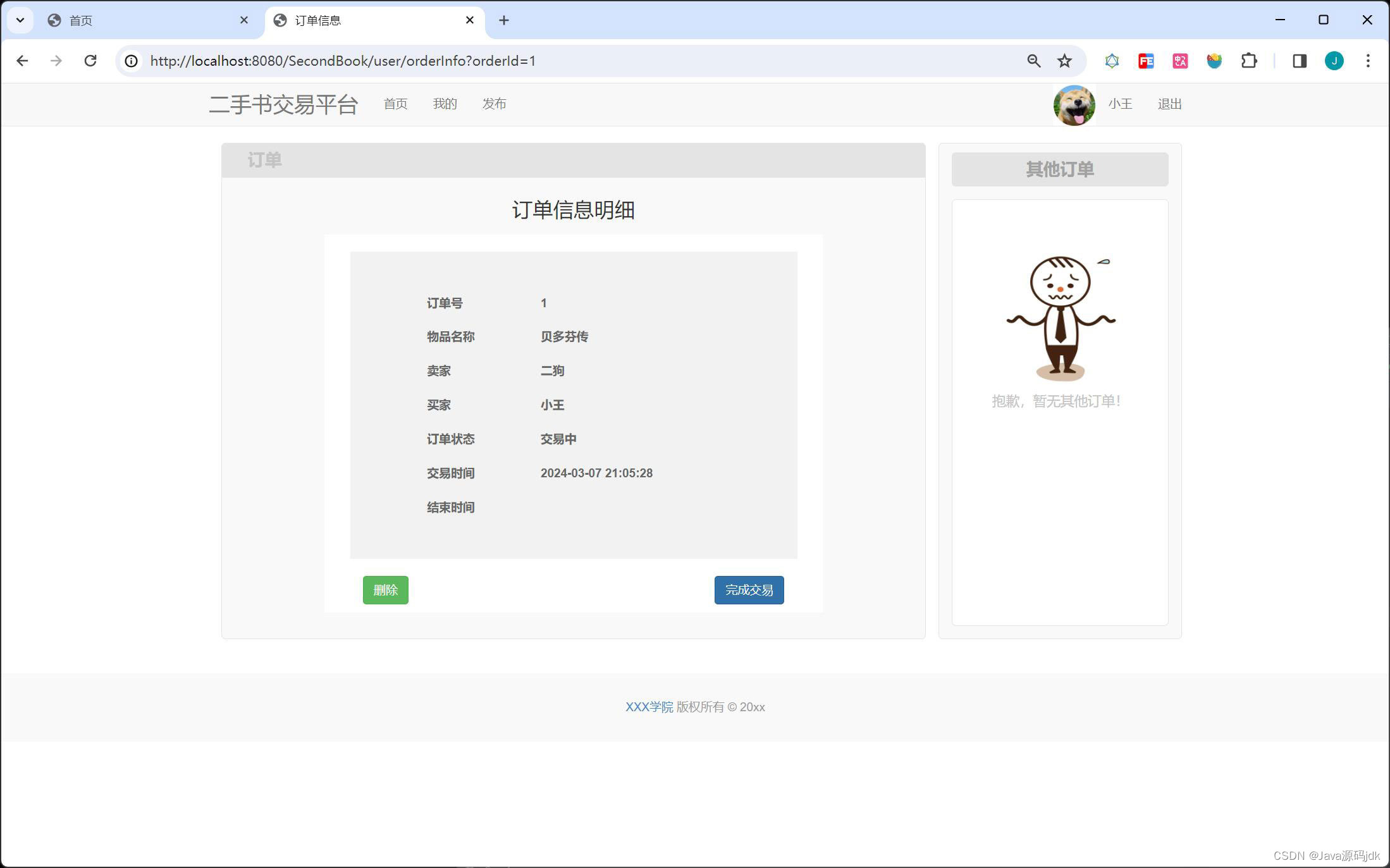Click the Shiba dog user avatar
Screen dimensions: 1390x868
point(1074,105)
